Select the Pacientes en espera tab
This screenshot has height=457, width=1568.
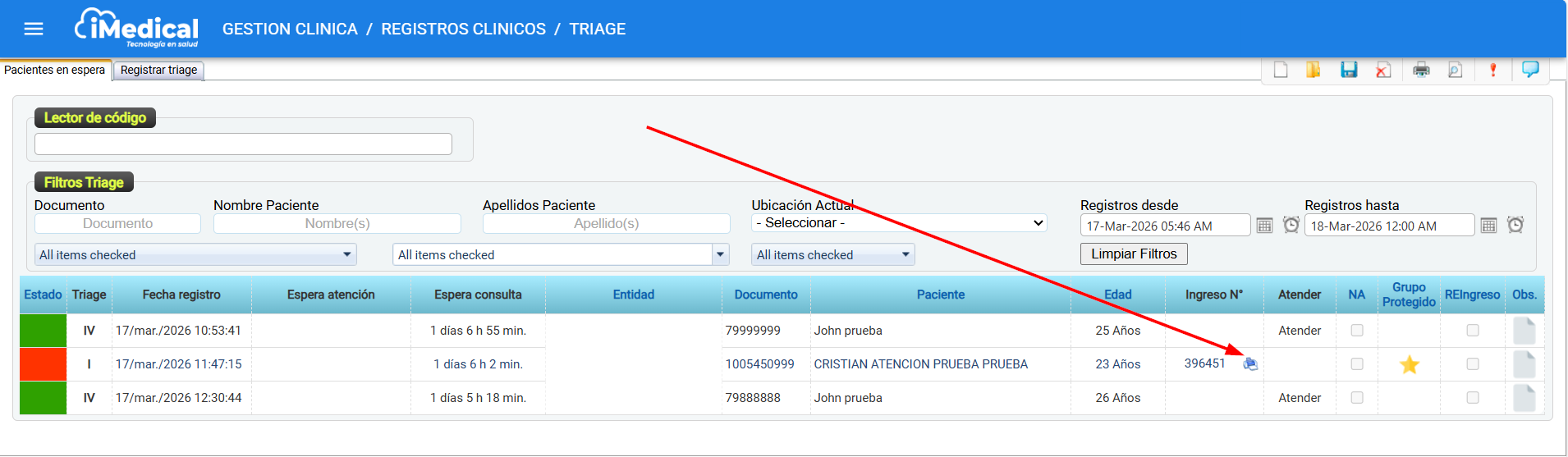pos(55,71)
